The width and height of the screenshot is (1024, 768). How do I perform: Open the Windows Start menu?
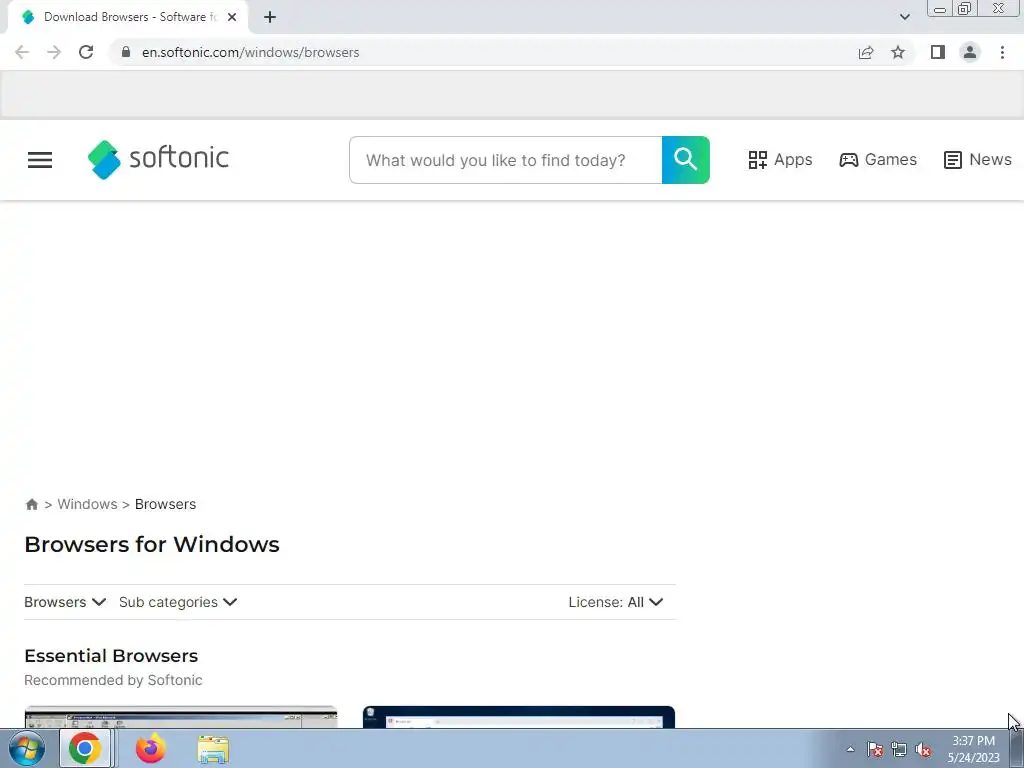(x=27, y=748)
